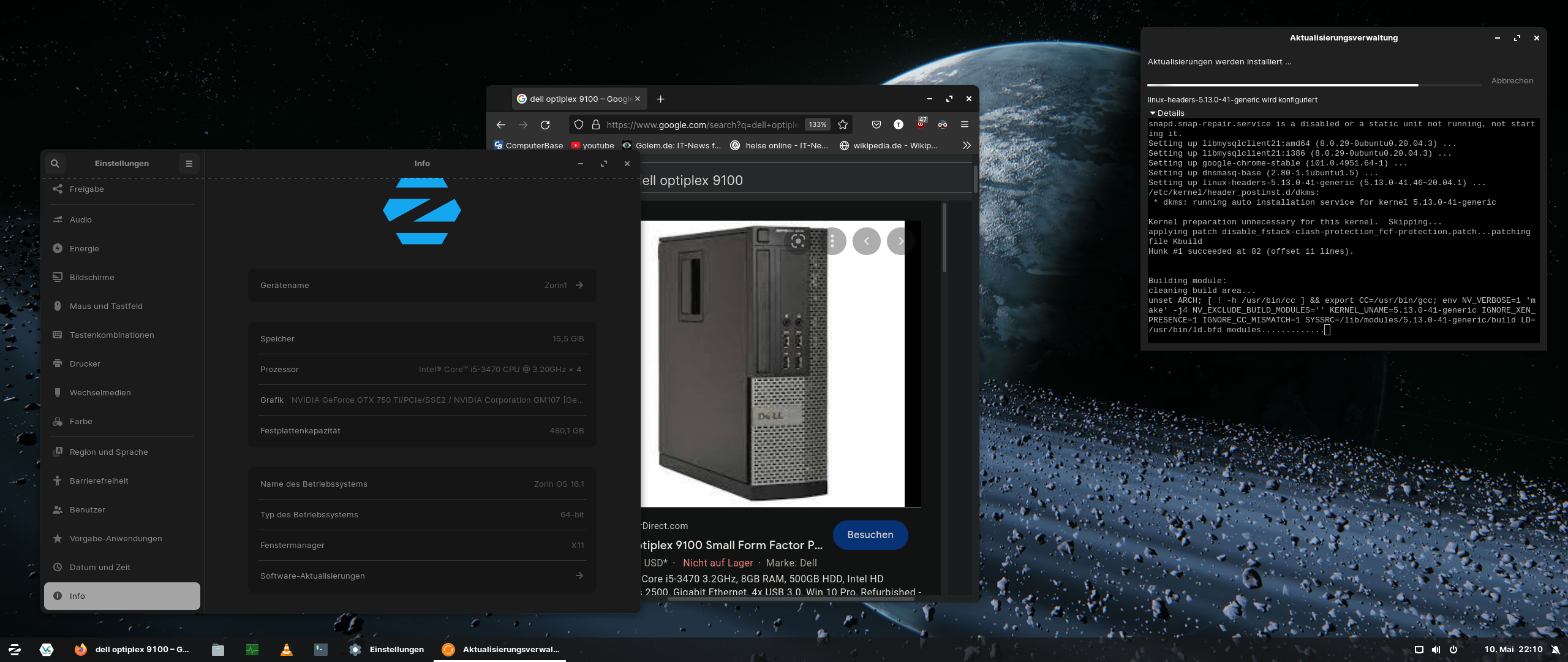Click the Zorin OS 16.1 text

click(559, 484)
